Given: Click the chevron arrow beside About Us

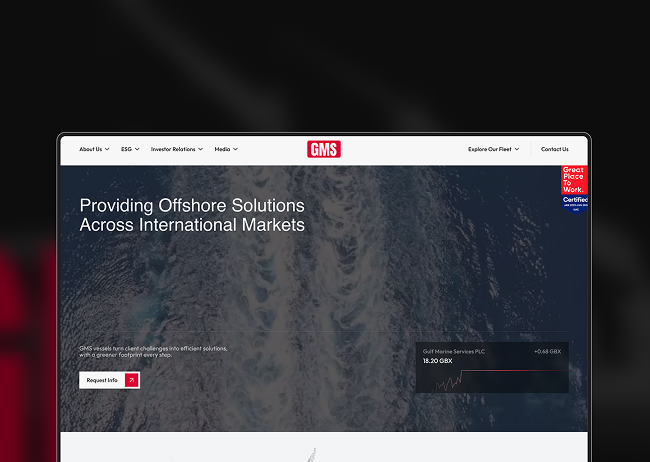Looking at the screenshot, I should click(109, 149).
